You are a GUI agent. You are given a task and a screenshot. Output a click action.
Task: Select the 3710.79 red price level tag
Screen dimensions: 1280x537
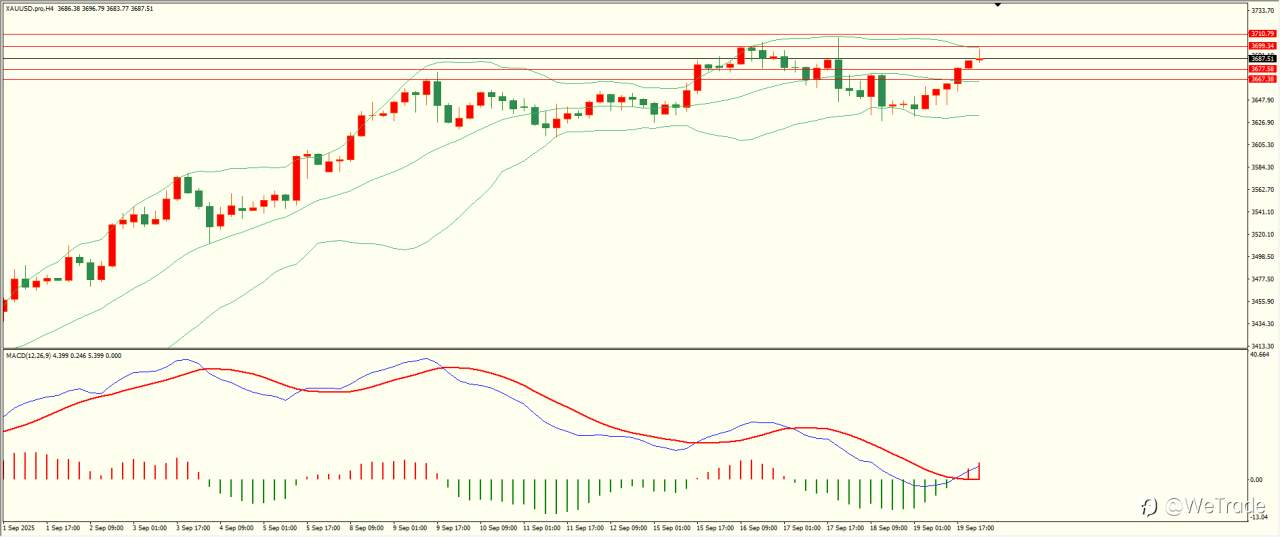pos(1263,34)
